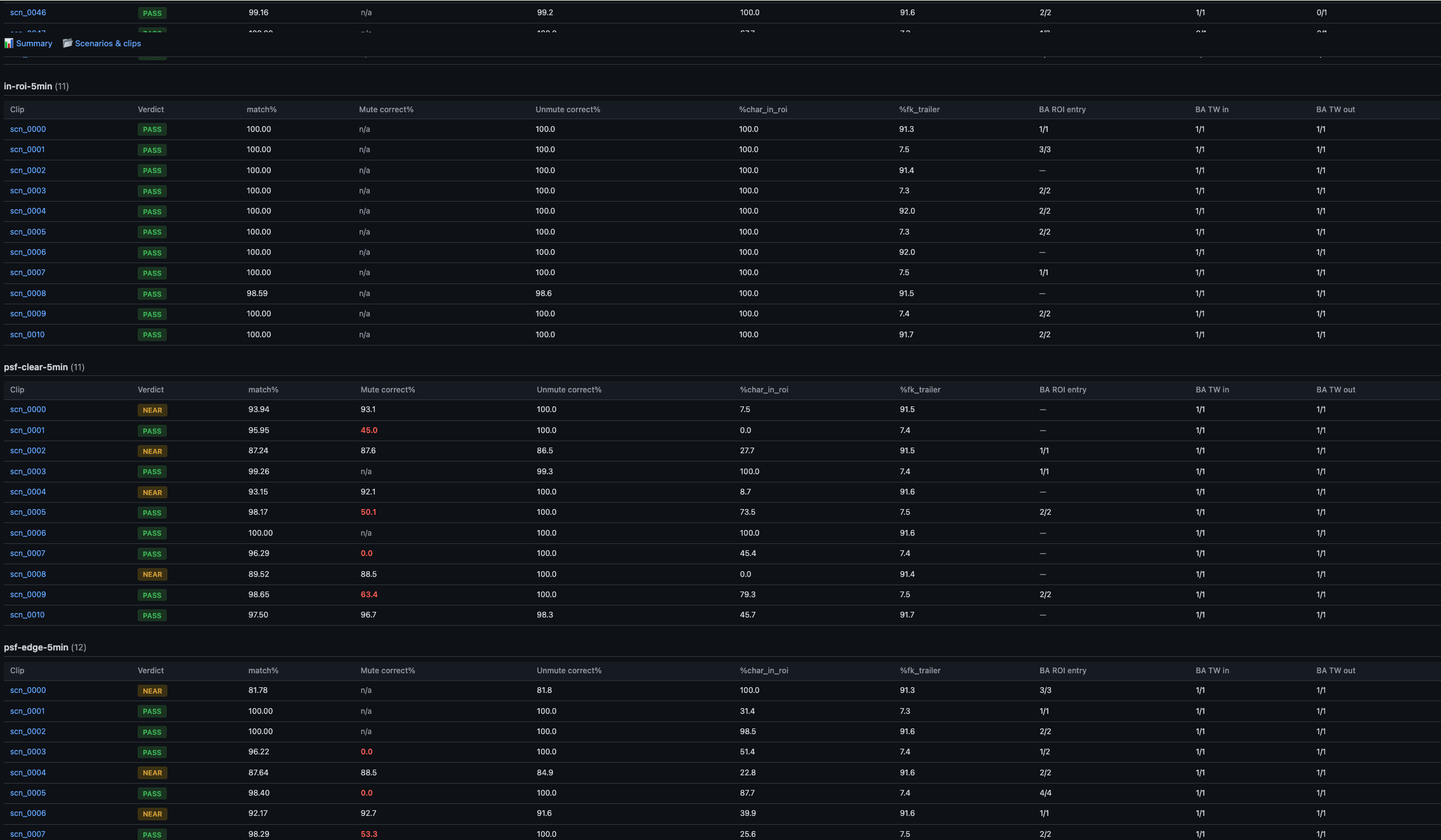Click the red Mute correct value 50.1
The image size is (1441, 840).
click(x=368, y=512)
